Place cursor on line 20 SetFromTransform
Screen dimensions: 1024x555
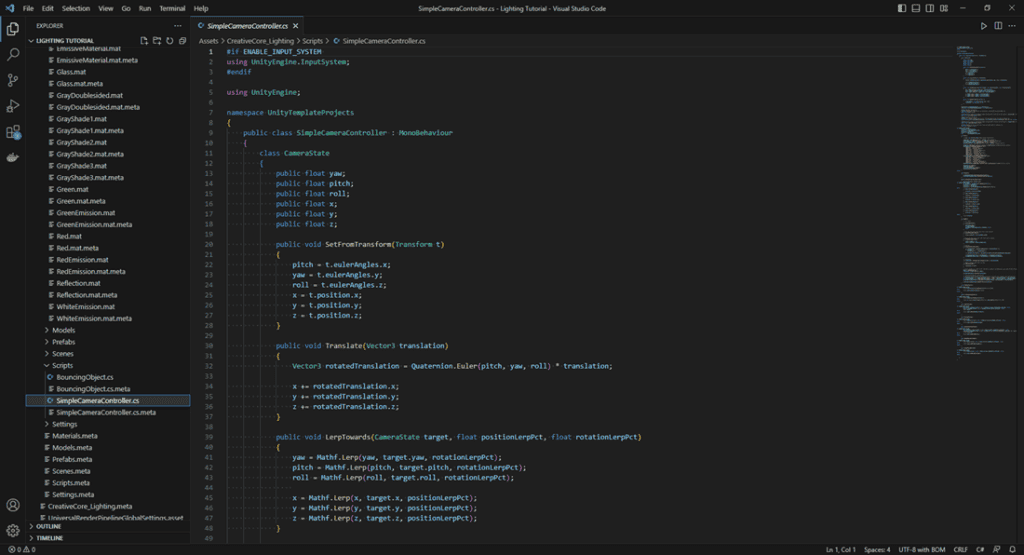click(359, 244)
